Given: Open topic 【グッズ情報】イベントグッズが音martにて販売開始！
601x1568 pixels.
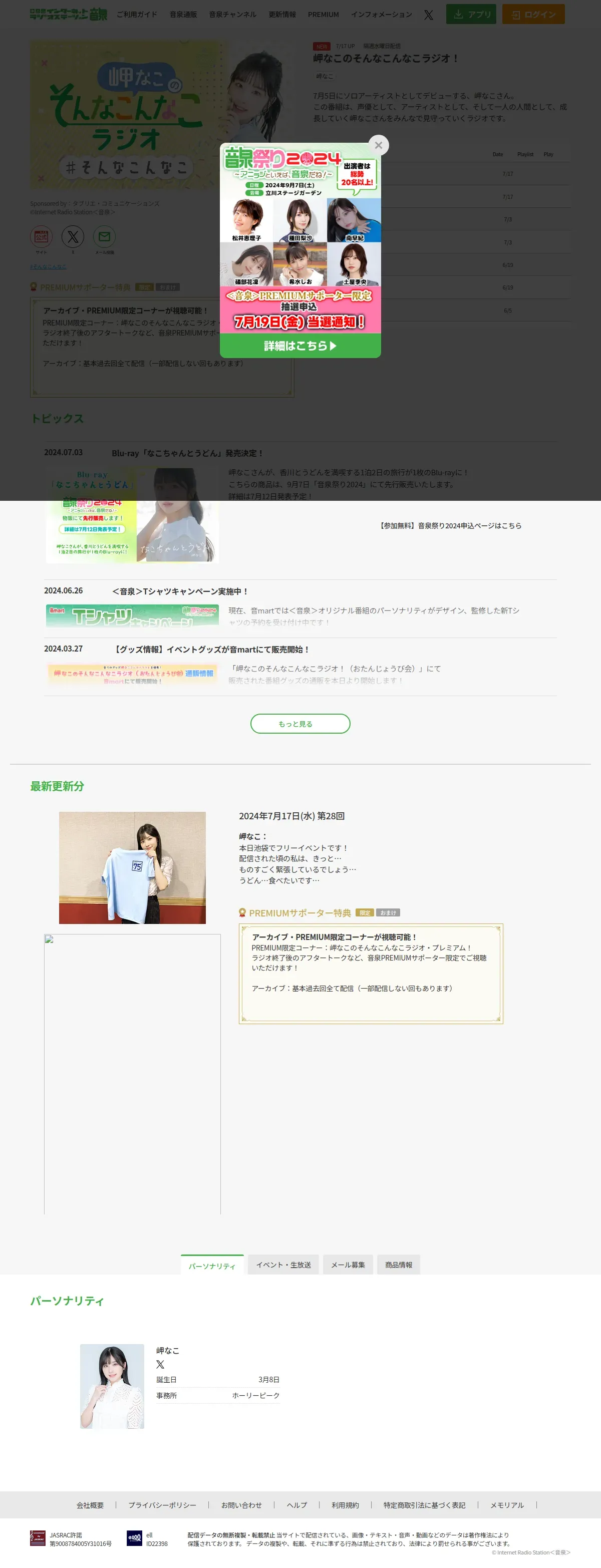Looking at the screenshot, I should coord(211,650).
